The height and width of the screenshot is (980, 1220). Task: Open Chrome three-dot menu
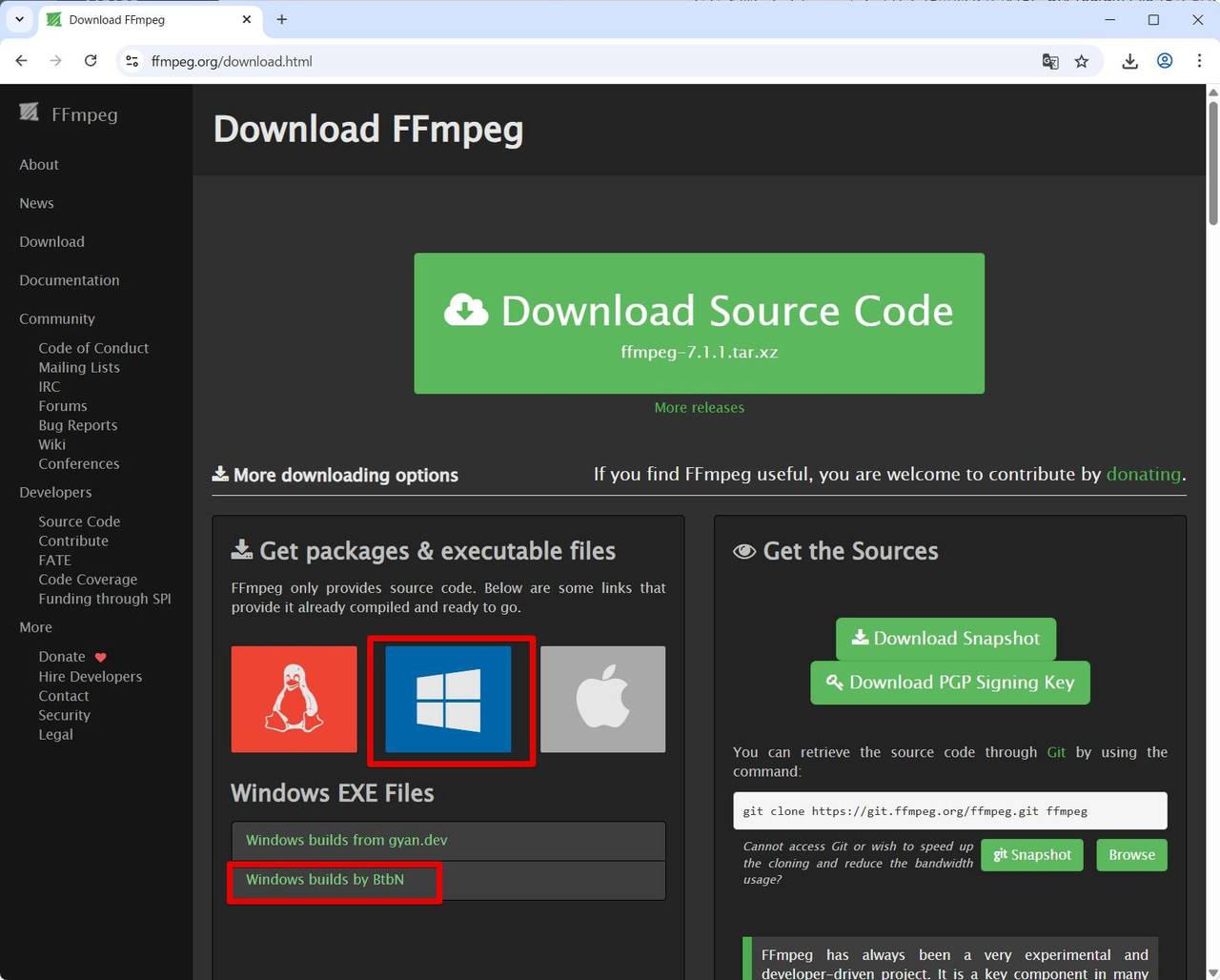(1199, 61)
